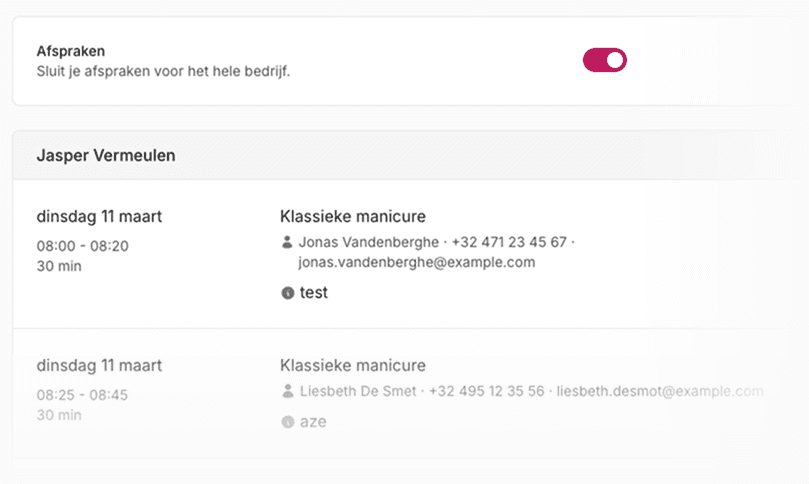This screenshot has width=809, height=484.
Task: Select the second Klassieke manicure title
Action: 353,365
